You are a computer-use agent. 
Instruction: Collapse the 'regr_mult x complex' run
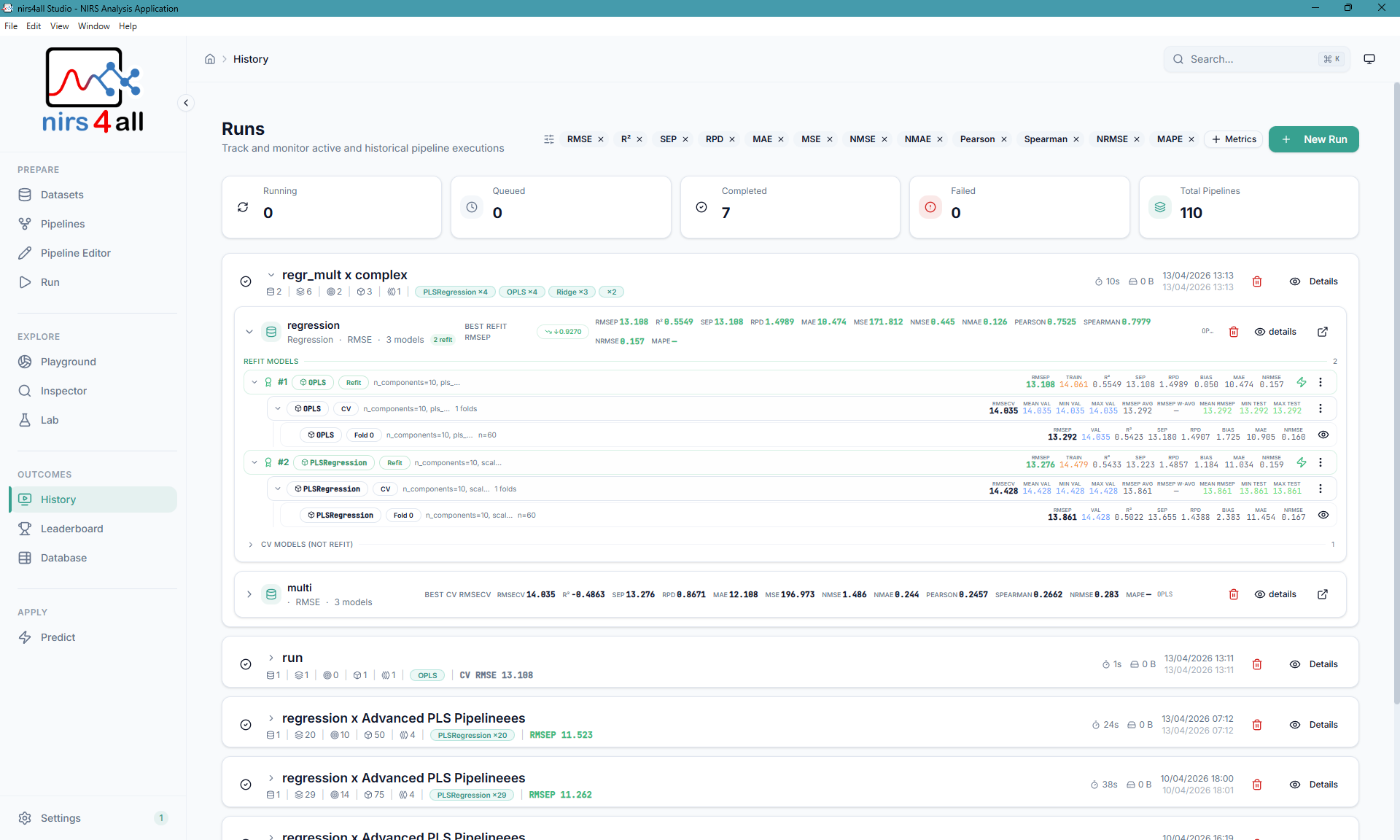coord(271,275)
